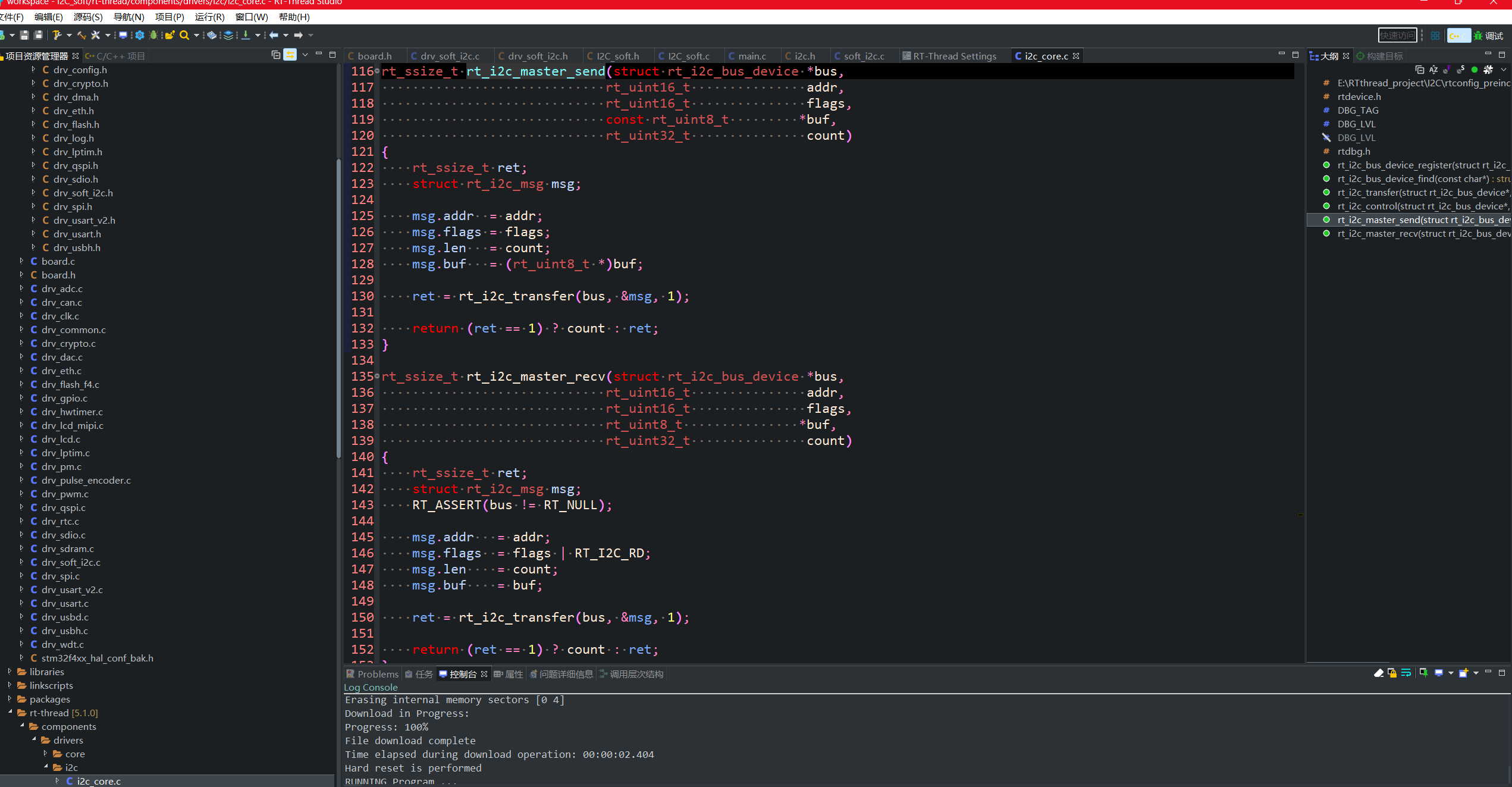Click the green debug bug toolbar icon
Image resolution: width=1512 pixels, height=787 pixels.
click(153, 35)
